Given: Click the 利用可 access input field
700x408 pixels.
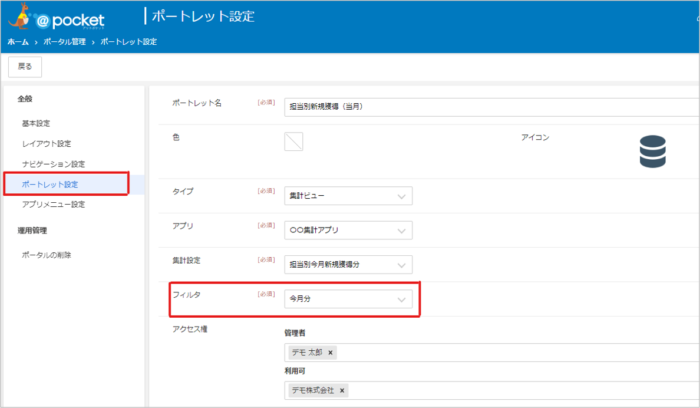Looking at the screenshot, I should click(492, 391).
